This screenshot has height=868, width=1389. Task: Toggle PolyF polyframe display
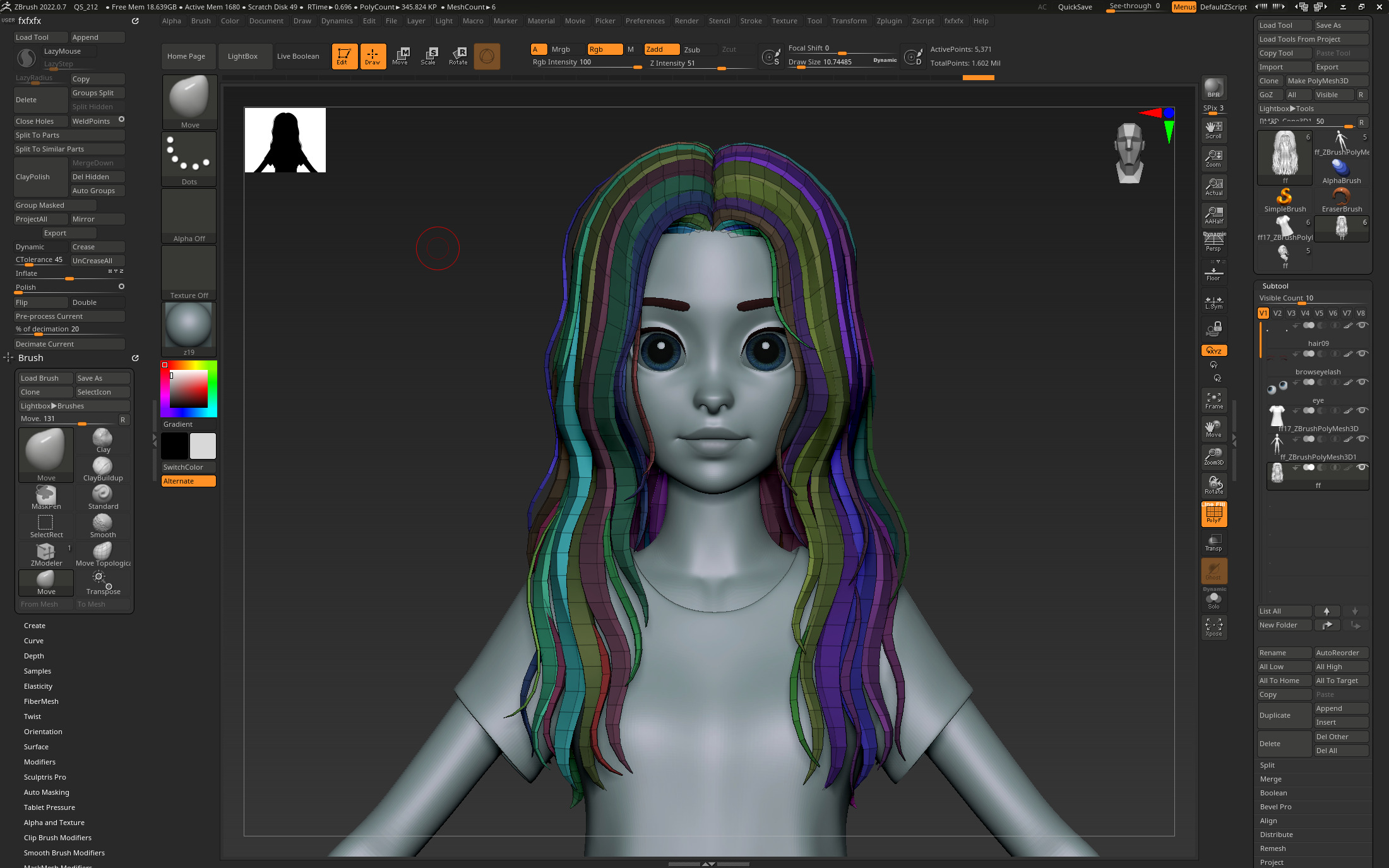click(x=1213, y=514)
